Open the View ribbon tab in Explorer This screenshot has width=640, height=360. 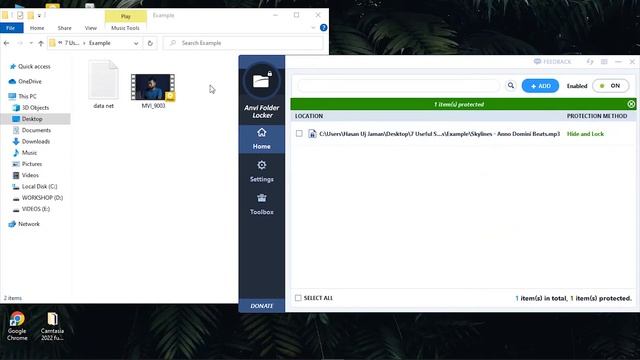91,28
